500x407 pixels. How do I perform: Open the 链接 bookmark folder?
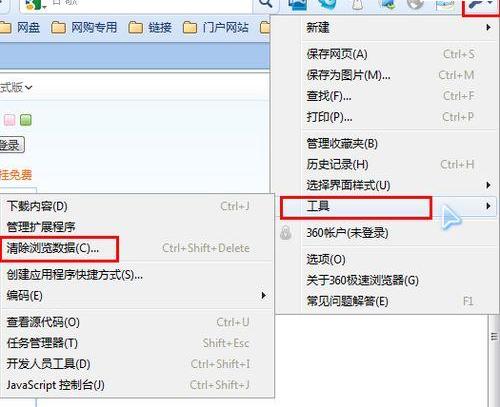tap(150, 27)
